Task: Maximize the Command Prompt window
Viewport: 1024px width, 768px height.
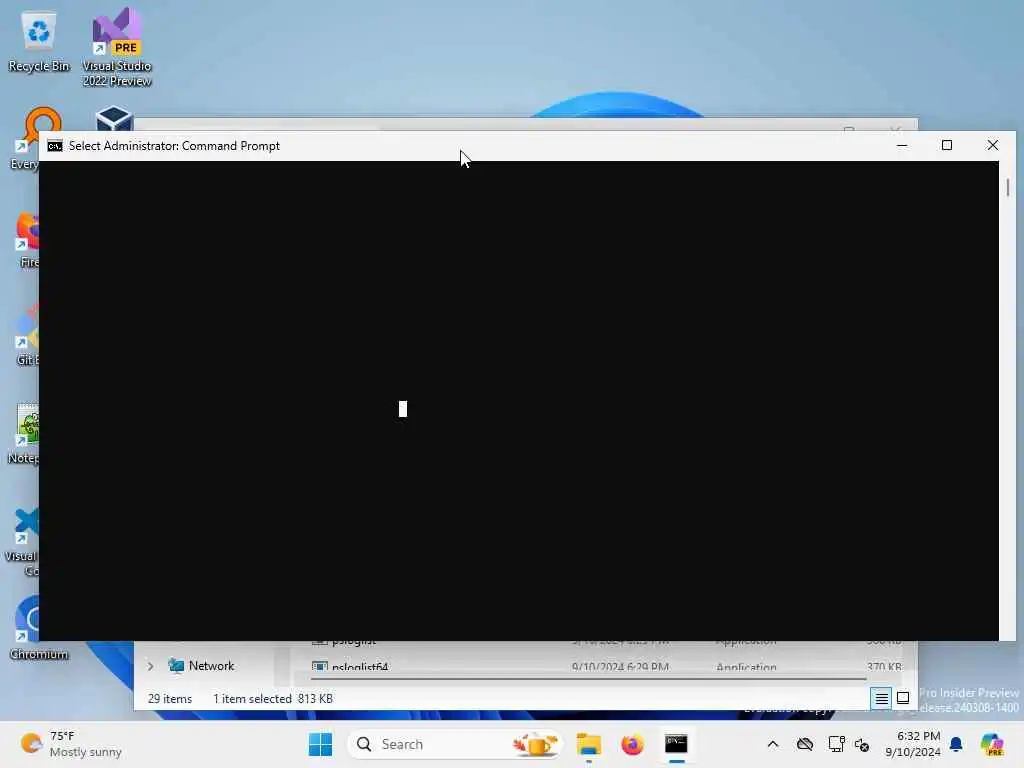Action: point(947,145)
